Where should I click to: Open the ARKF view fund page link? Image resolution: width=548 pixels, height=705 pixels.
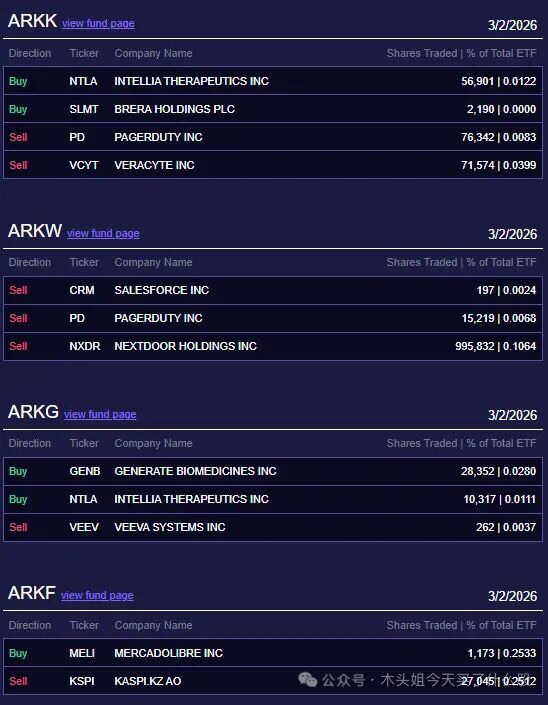coord(97,595)
